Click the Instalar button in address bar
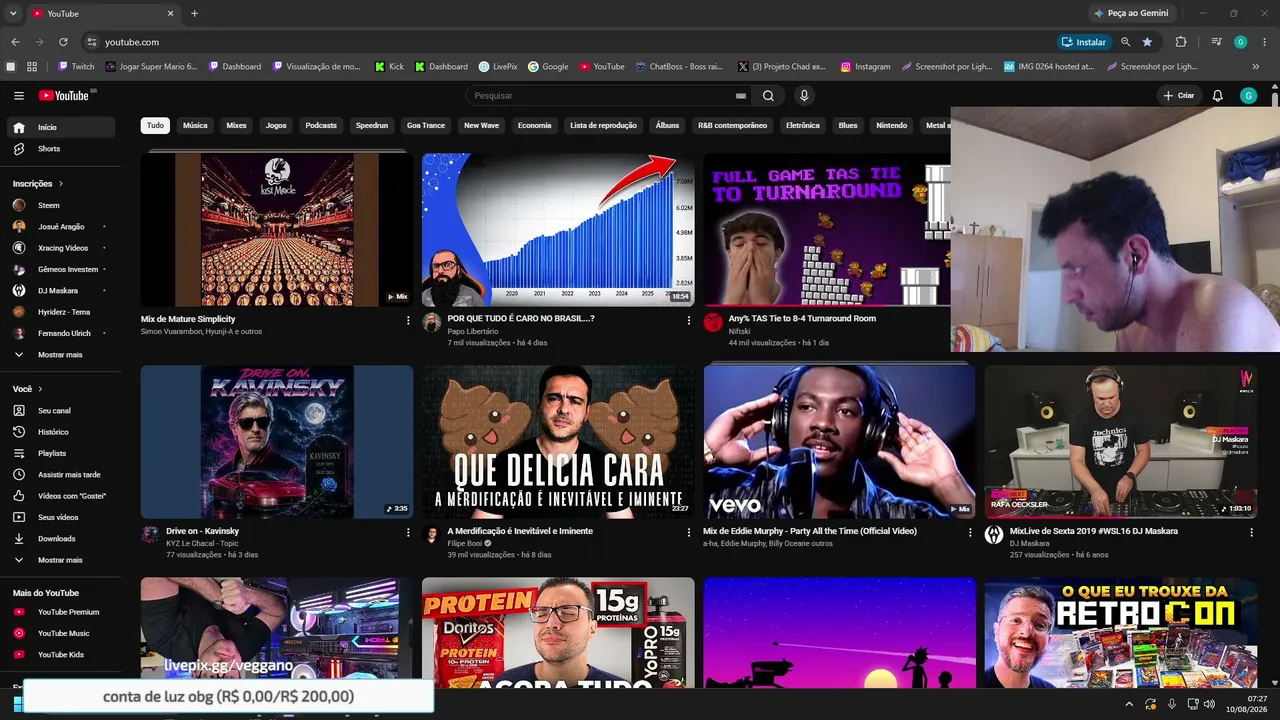1280x720 pixels. click(1084, 42)
